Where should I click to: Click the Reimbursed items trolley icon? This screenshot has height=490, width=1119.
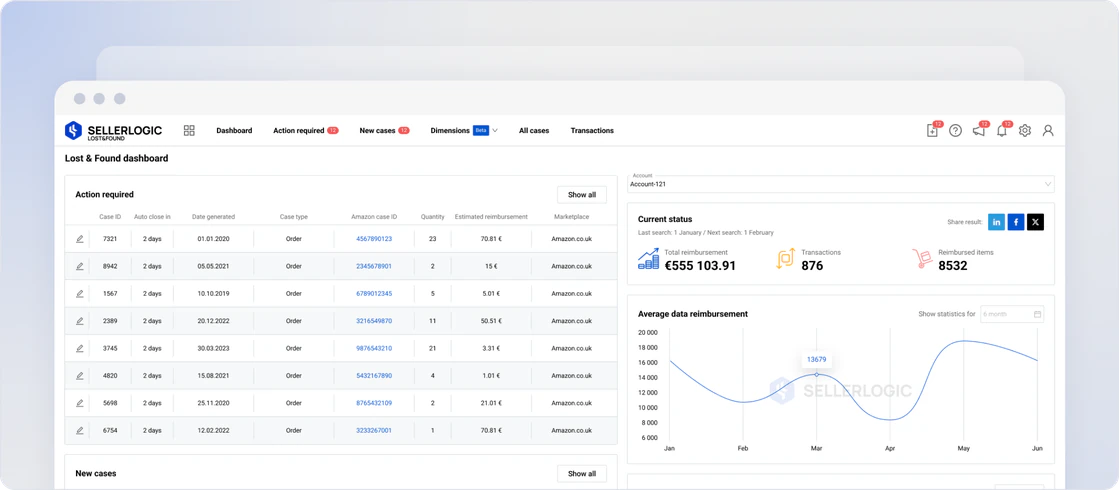point(922,259)
